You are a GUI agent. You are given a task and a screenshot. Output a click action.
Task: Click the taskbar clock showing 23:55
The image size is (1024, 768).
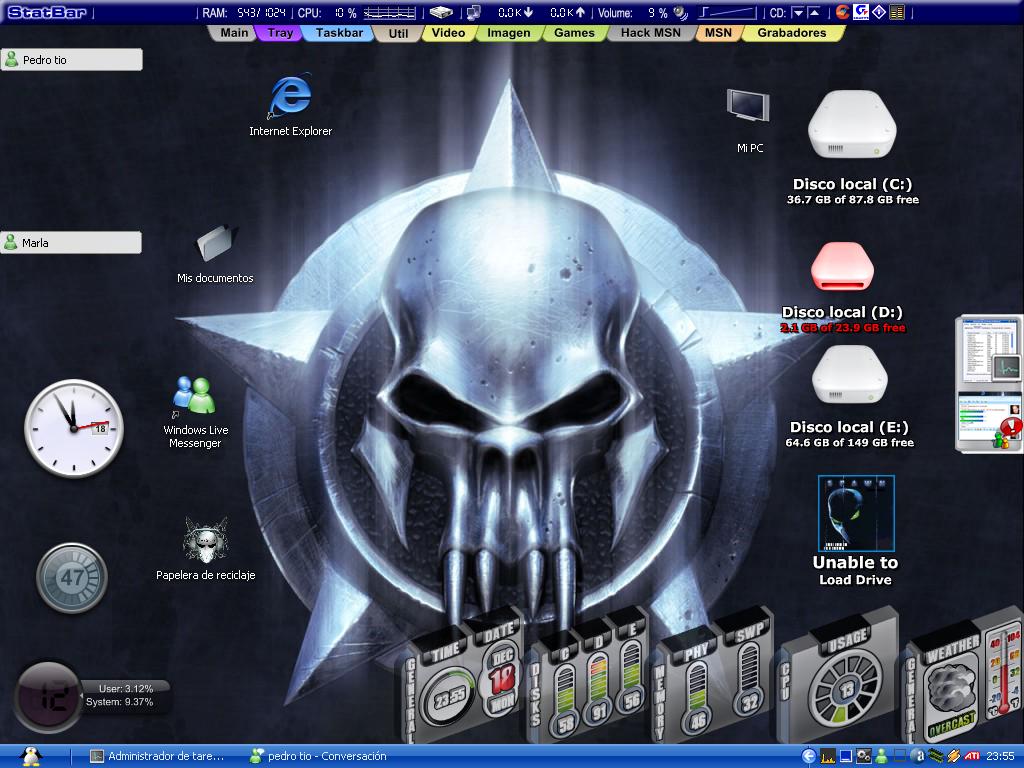coord(999,756)
